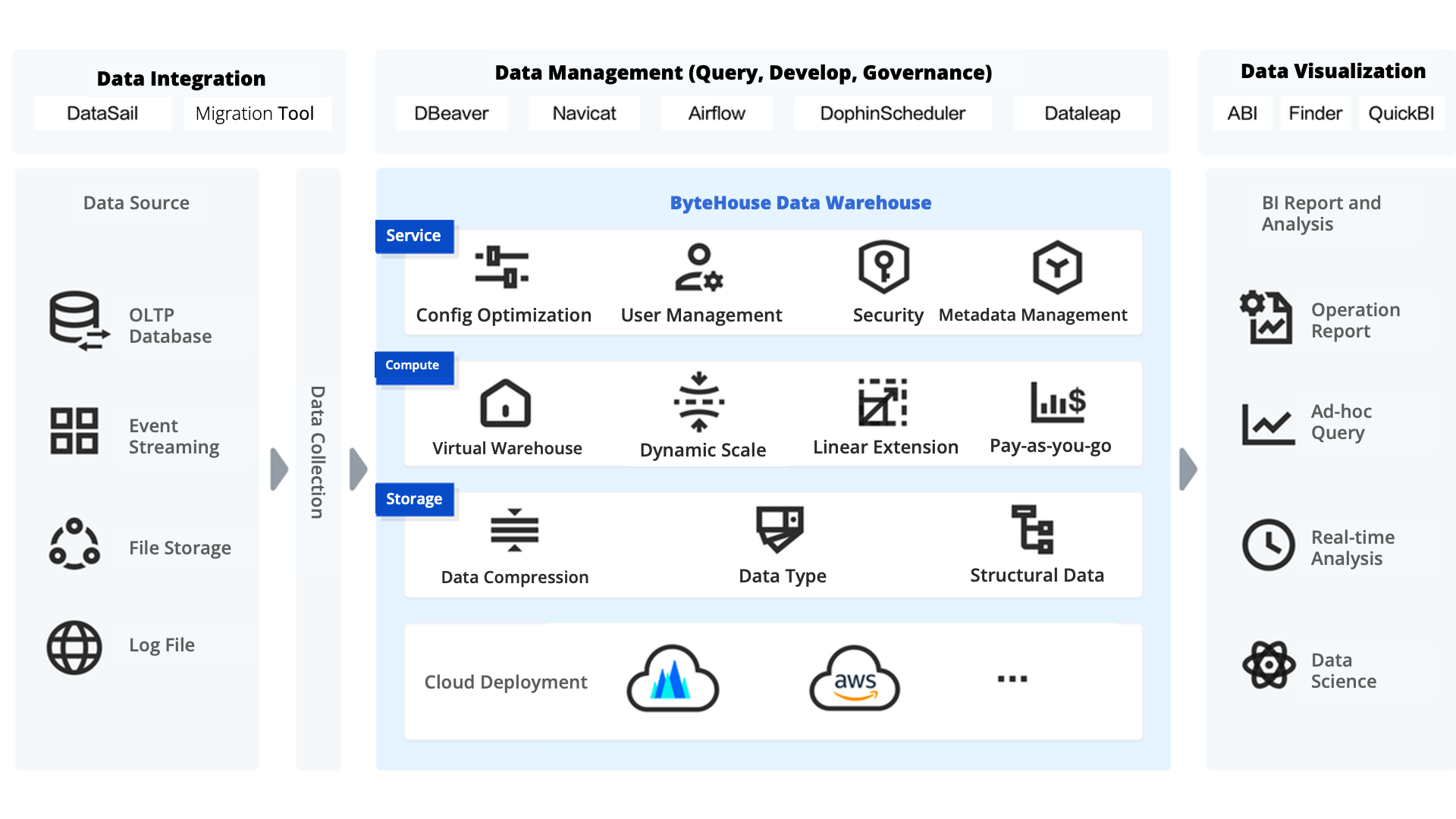
Task: Open the Metadata Management icon
Action: coord(1056,267)
